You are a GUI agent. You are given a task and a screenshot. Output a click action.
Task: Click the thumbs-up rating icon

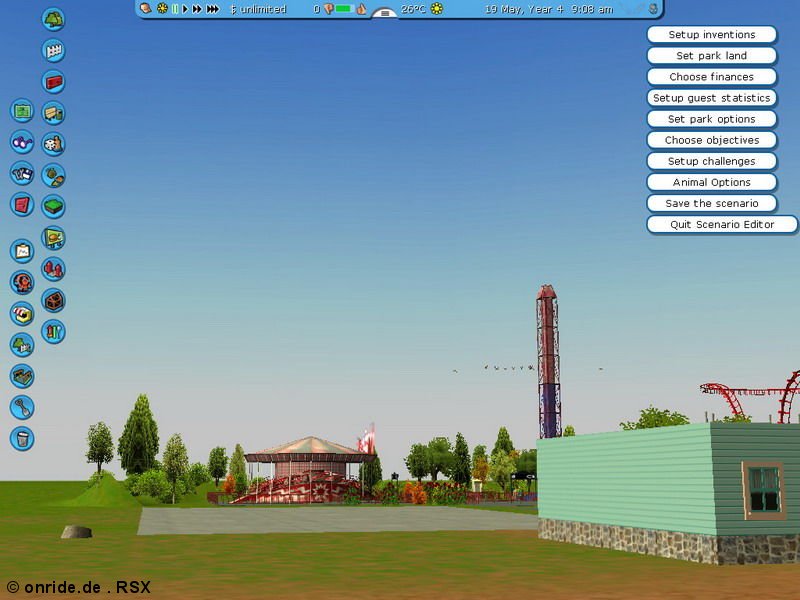coord(361,9)
